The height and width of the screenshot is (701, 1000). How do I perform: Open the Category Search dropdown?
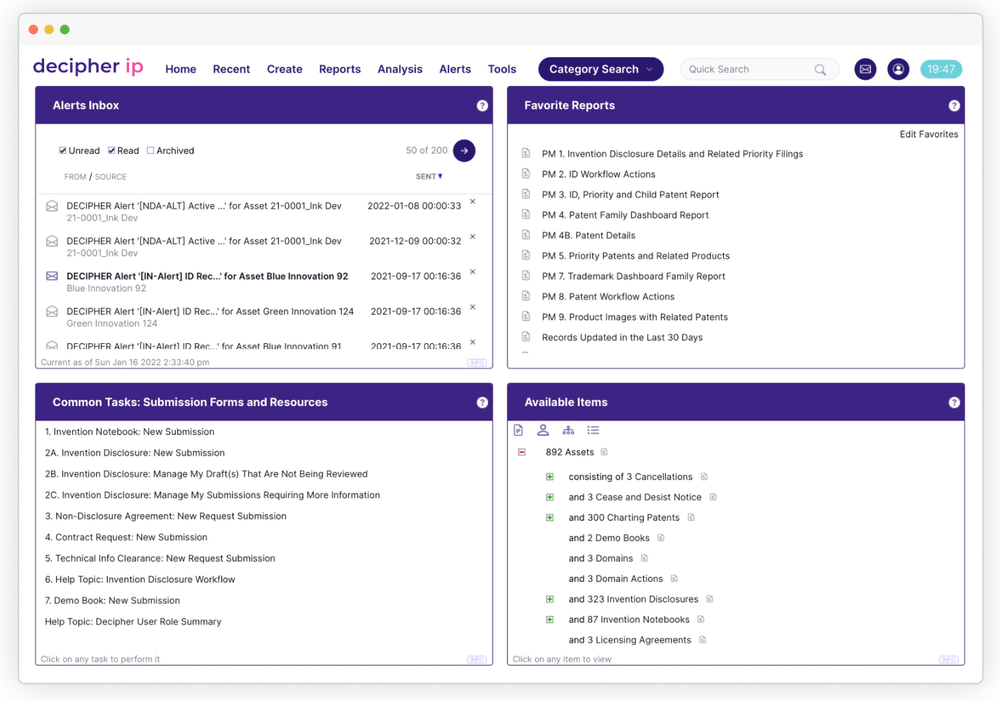(x=600, y=69)
